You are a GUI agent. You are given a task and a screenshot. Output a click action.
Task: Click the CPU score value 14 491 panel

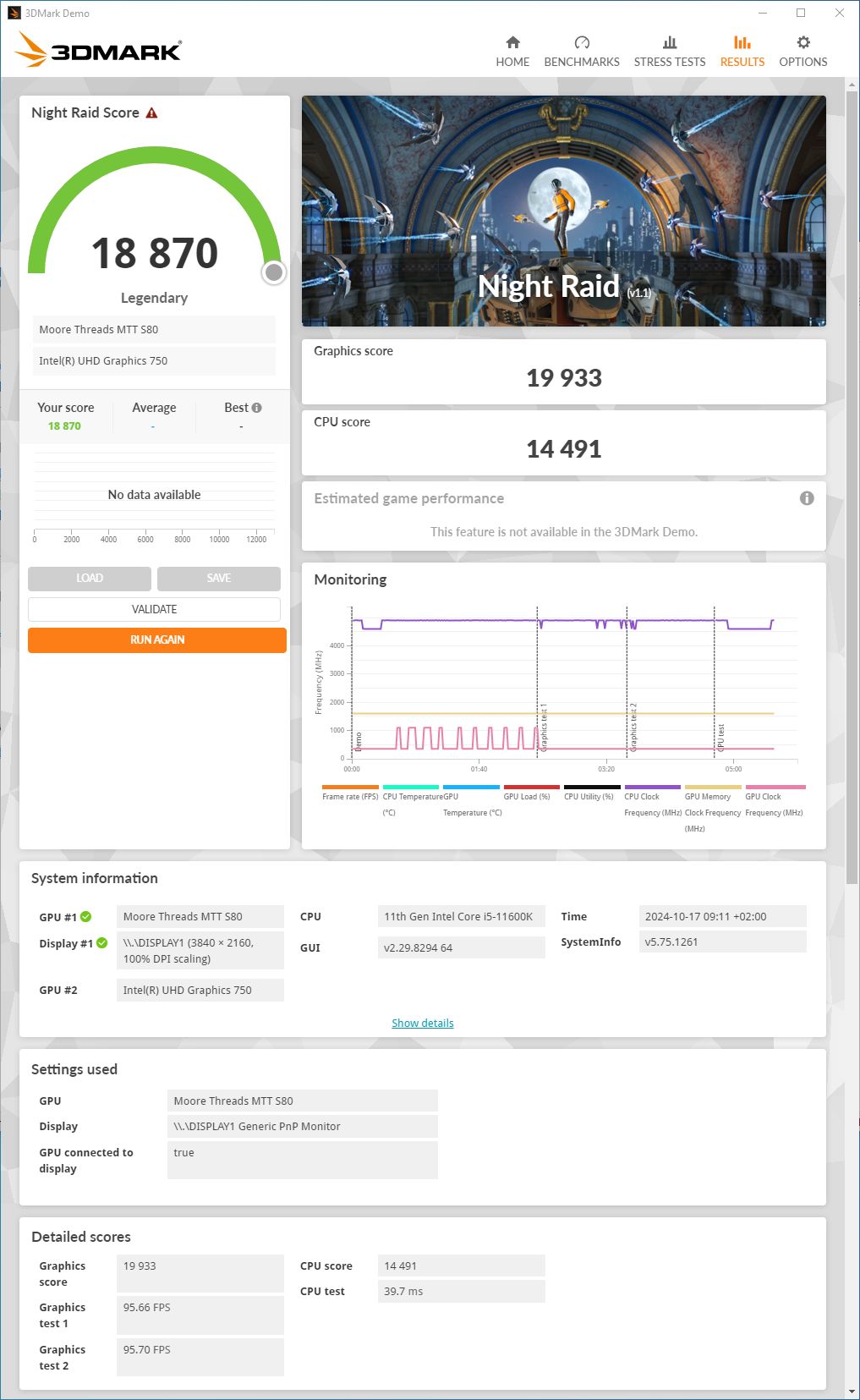(564, 443)
